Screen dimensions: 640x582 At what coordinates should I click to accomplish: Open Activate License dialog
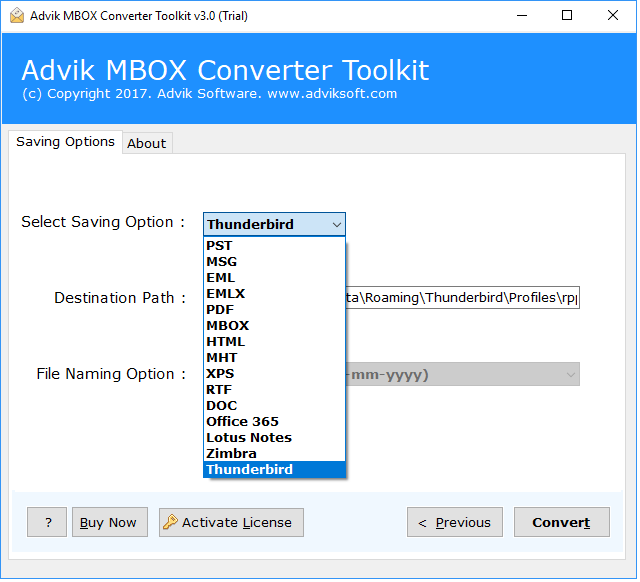tap(232, 524)
